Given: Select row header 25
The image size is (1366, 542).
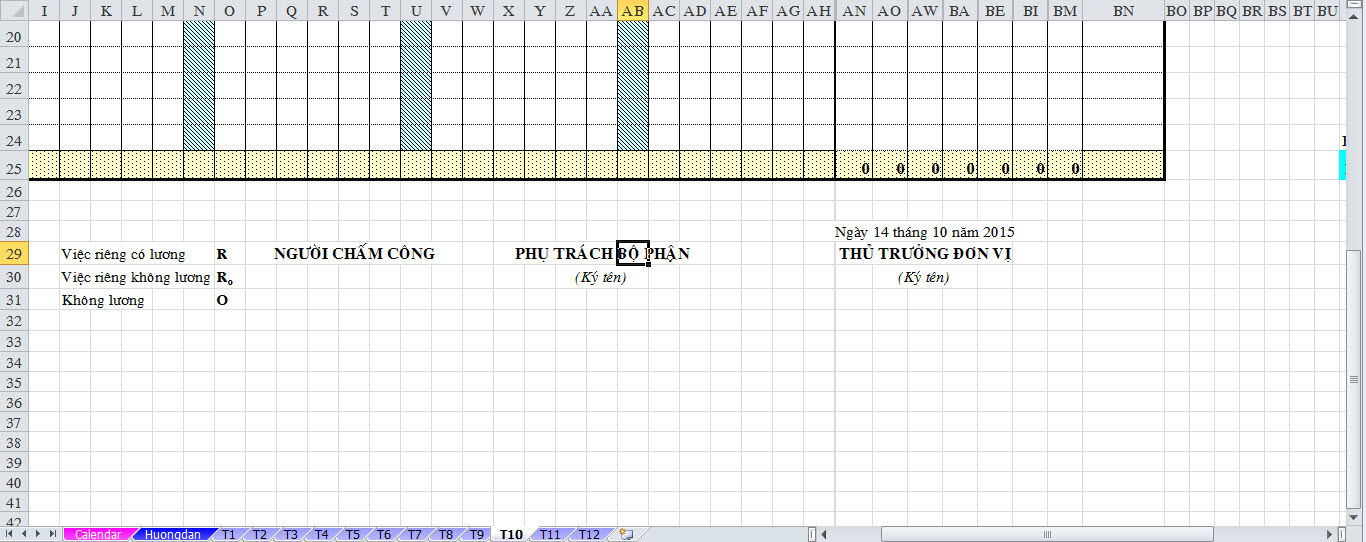Looking at the screenshot, I should (14, 168).
